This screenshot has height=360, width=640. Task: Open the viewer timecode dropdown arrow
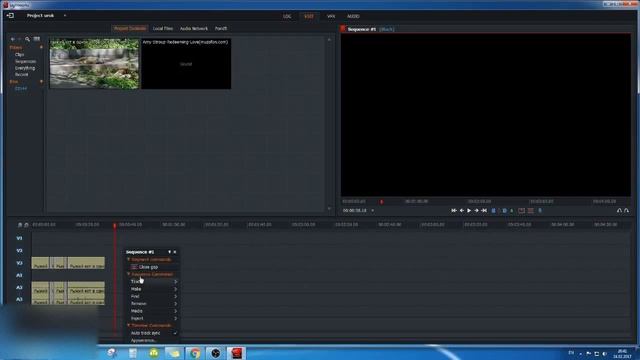372,211
